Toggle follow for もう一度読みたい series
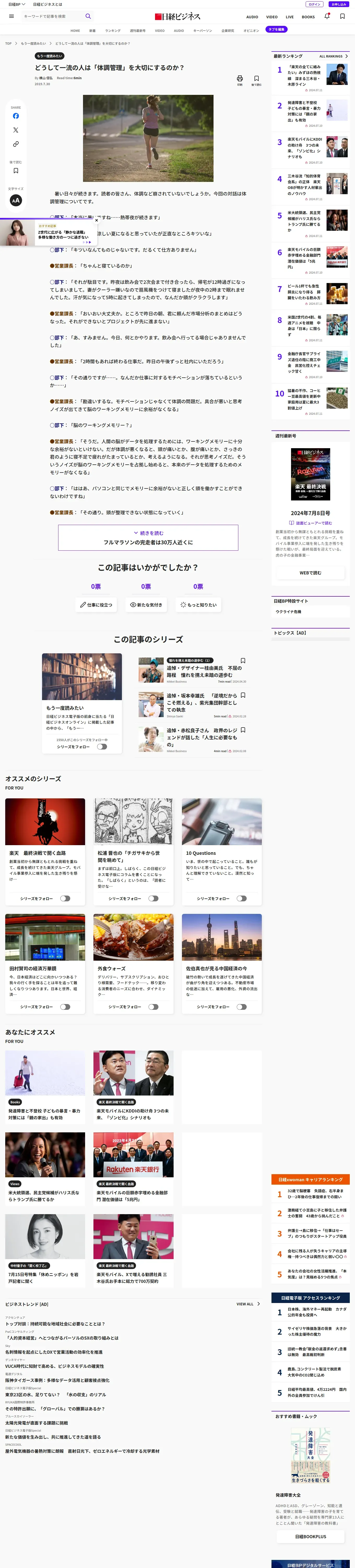Screen dimensions: 355x1568 102,747
